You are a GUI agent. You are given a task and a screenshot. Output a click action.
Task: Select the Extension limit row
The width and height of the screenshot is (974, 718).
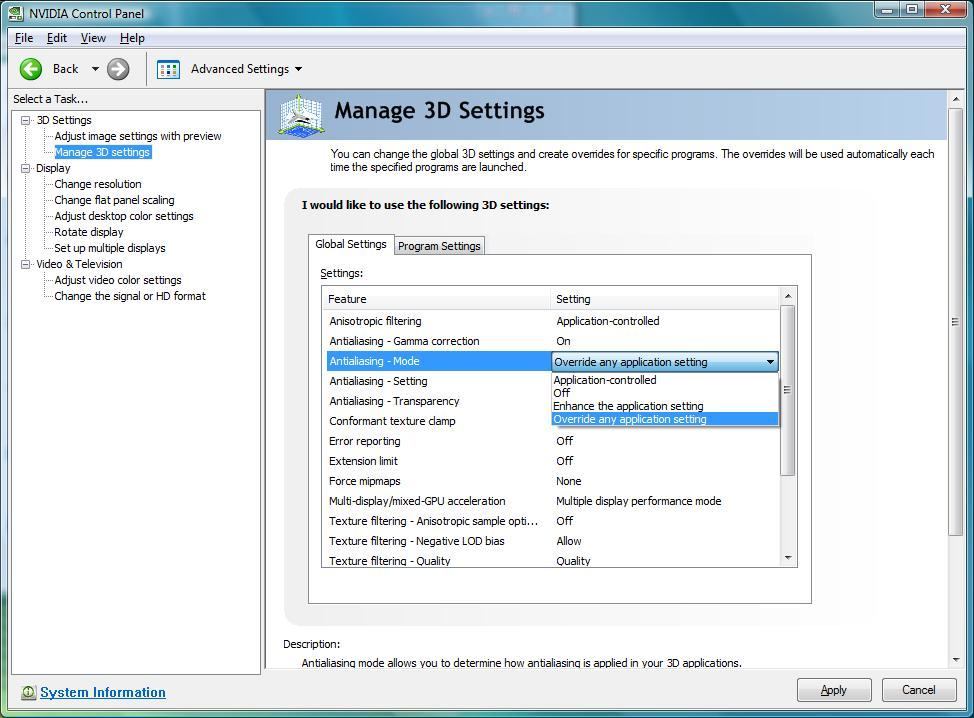(552, 461)
